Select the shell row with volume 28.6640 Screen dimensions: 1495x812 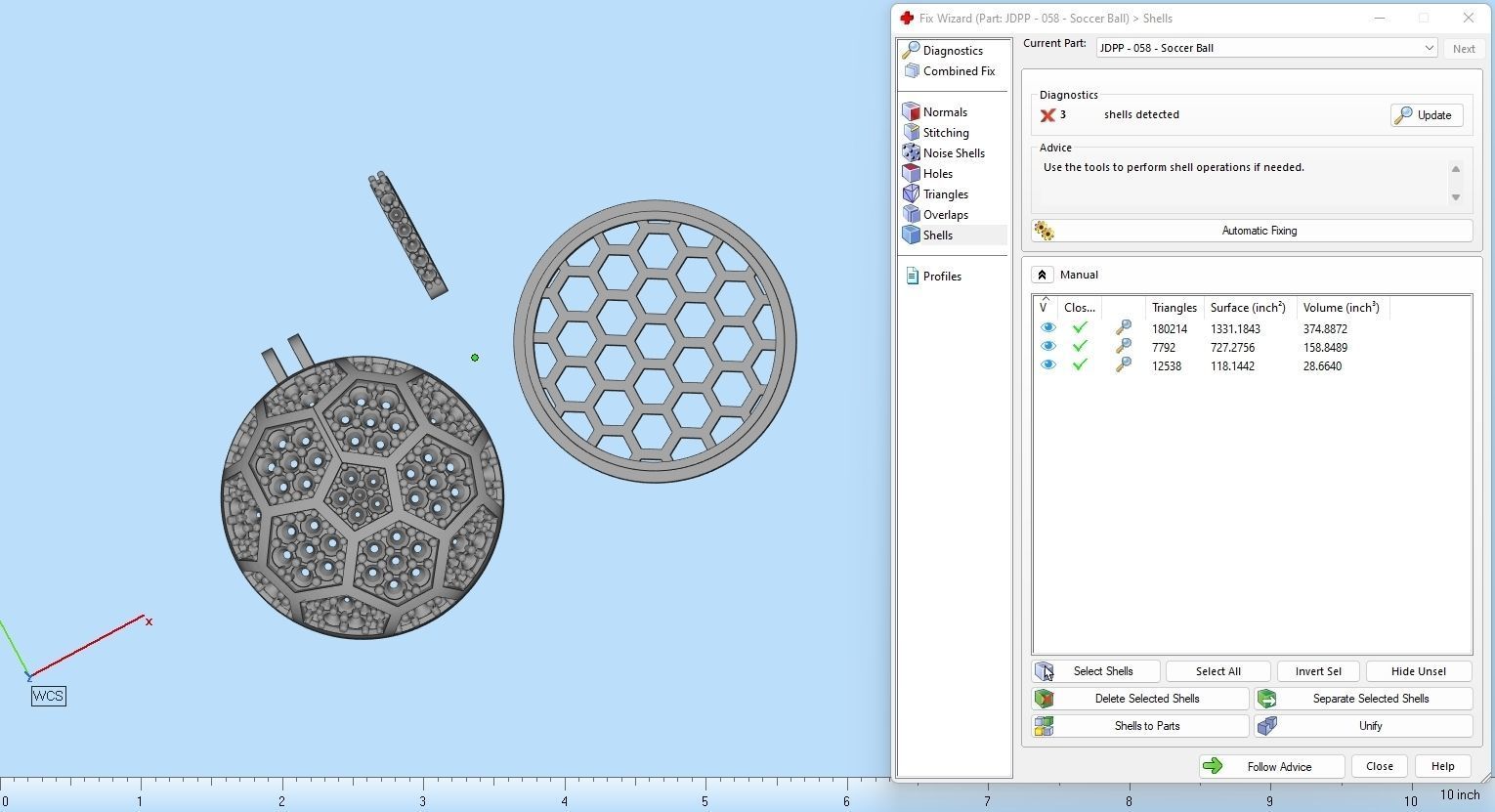pyautogui.click(x=1252, y=366)
